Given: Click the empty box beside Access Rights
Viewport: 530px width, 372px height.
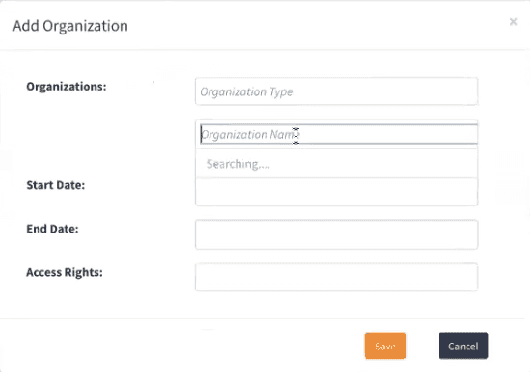Looking at the screenshot, I should coord(336,277).
